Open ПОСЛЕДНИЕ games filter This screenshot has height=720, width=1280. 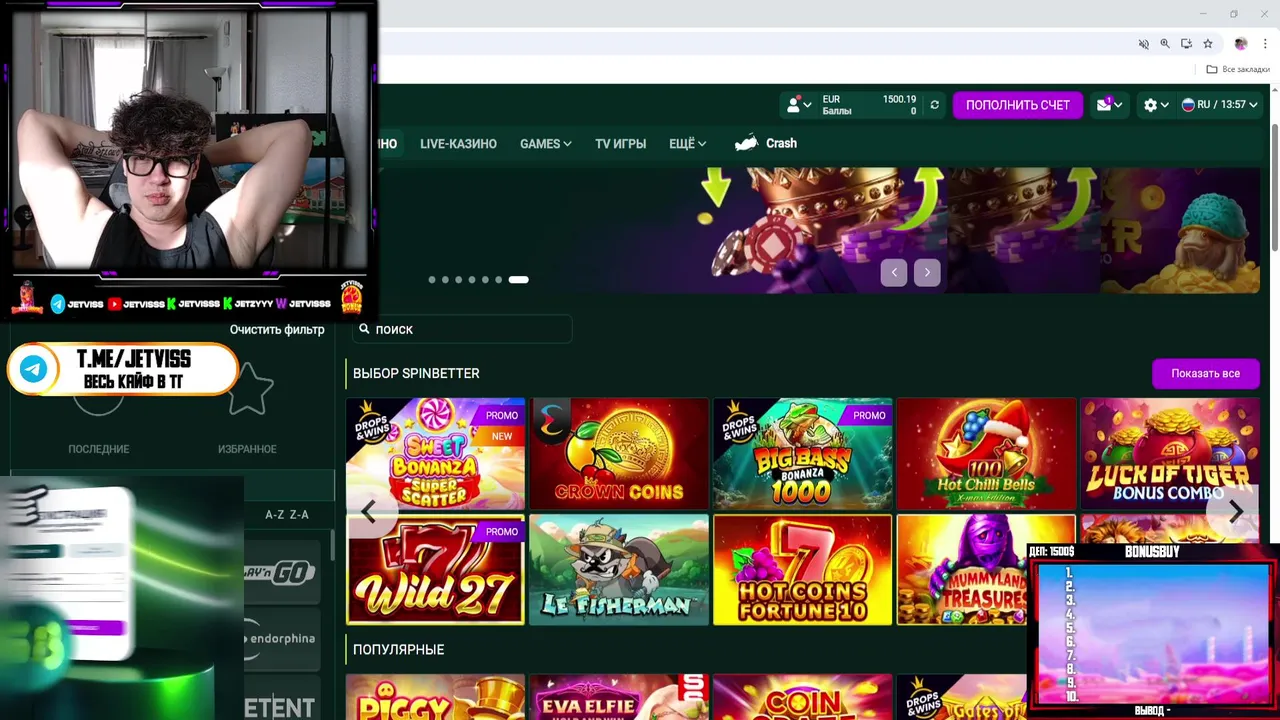point(98,450)
